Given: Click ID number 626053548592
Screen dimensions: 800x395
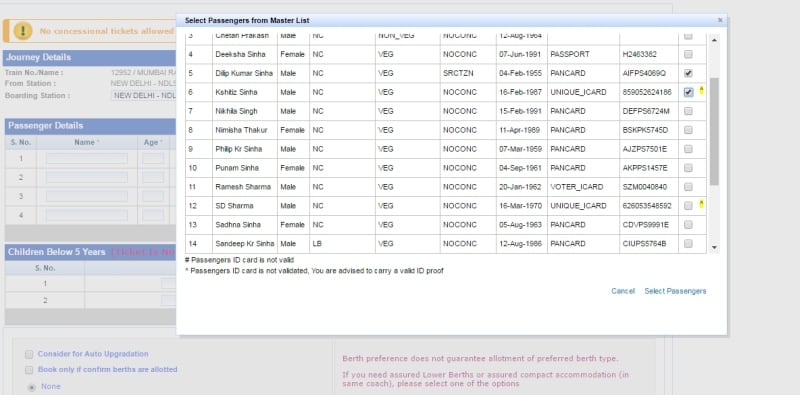Looking at the screenshot, I should pyautogui.click(x=647, y=206).
